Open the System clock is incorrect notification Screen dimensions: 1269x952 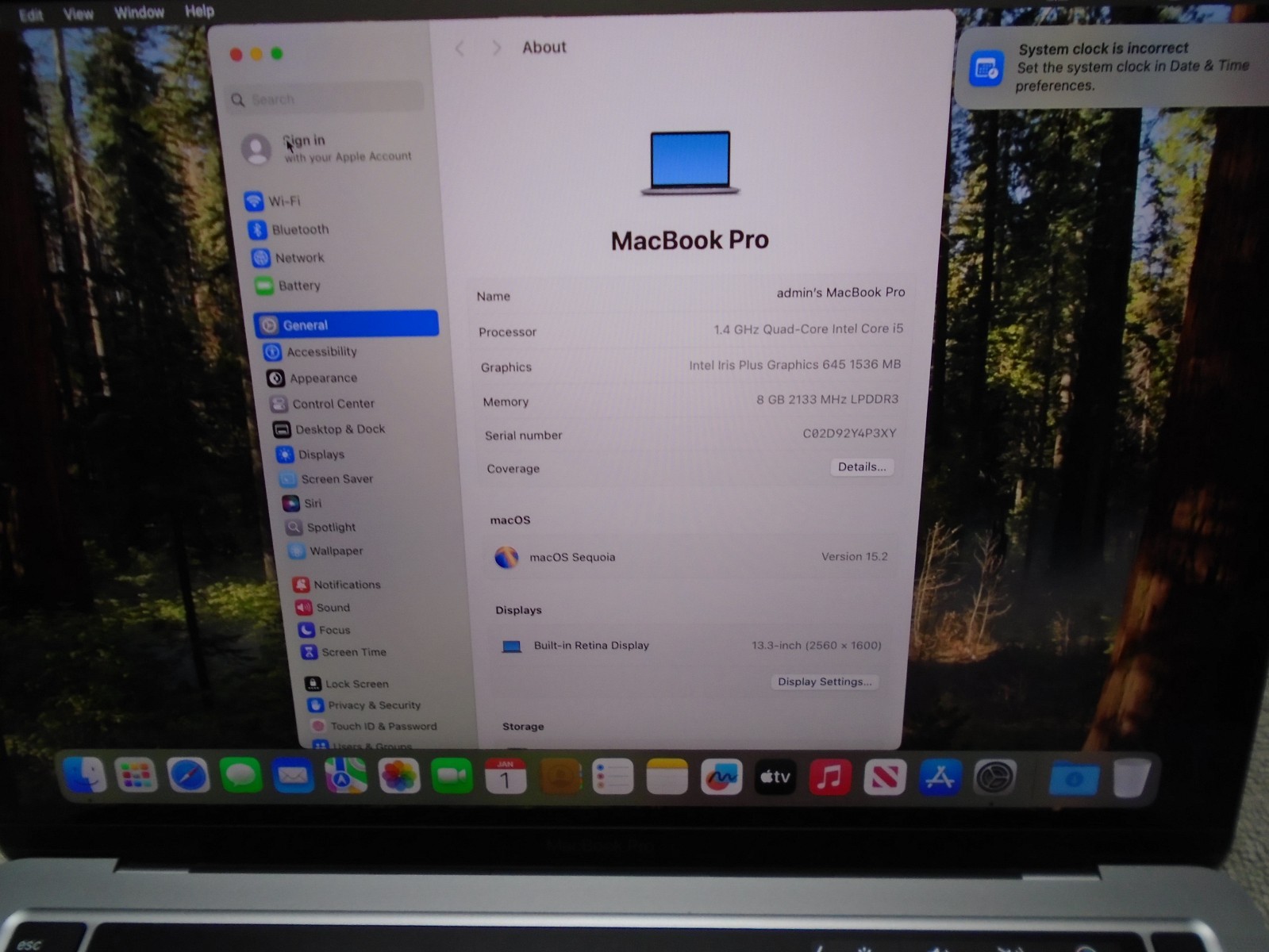(x=1113, y=67)
